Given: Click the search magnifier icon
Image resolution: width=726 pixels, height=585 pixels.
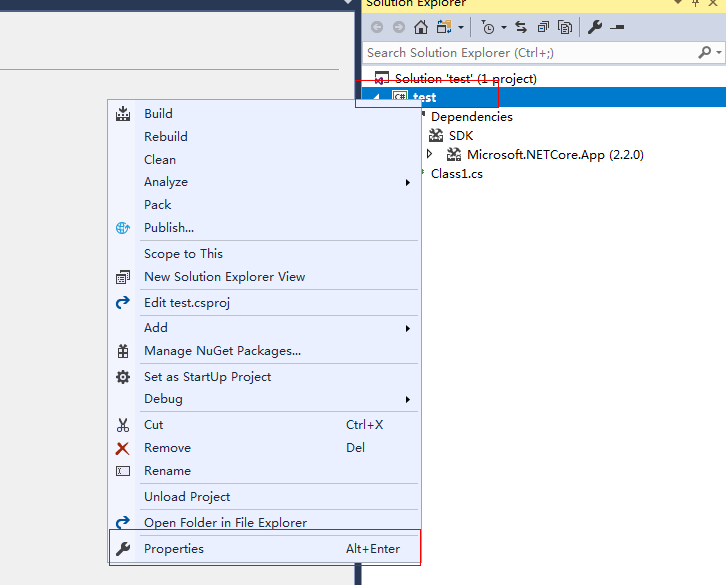Looking at the screenshot, I should pyautogui.click(x=704, y=52).
